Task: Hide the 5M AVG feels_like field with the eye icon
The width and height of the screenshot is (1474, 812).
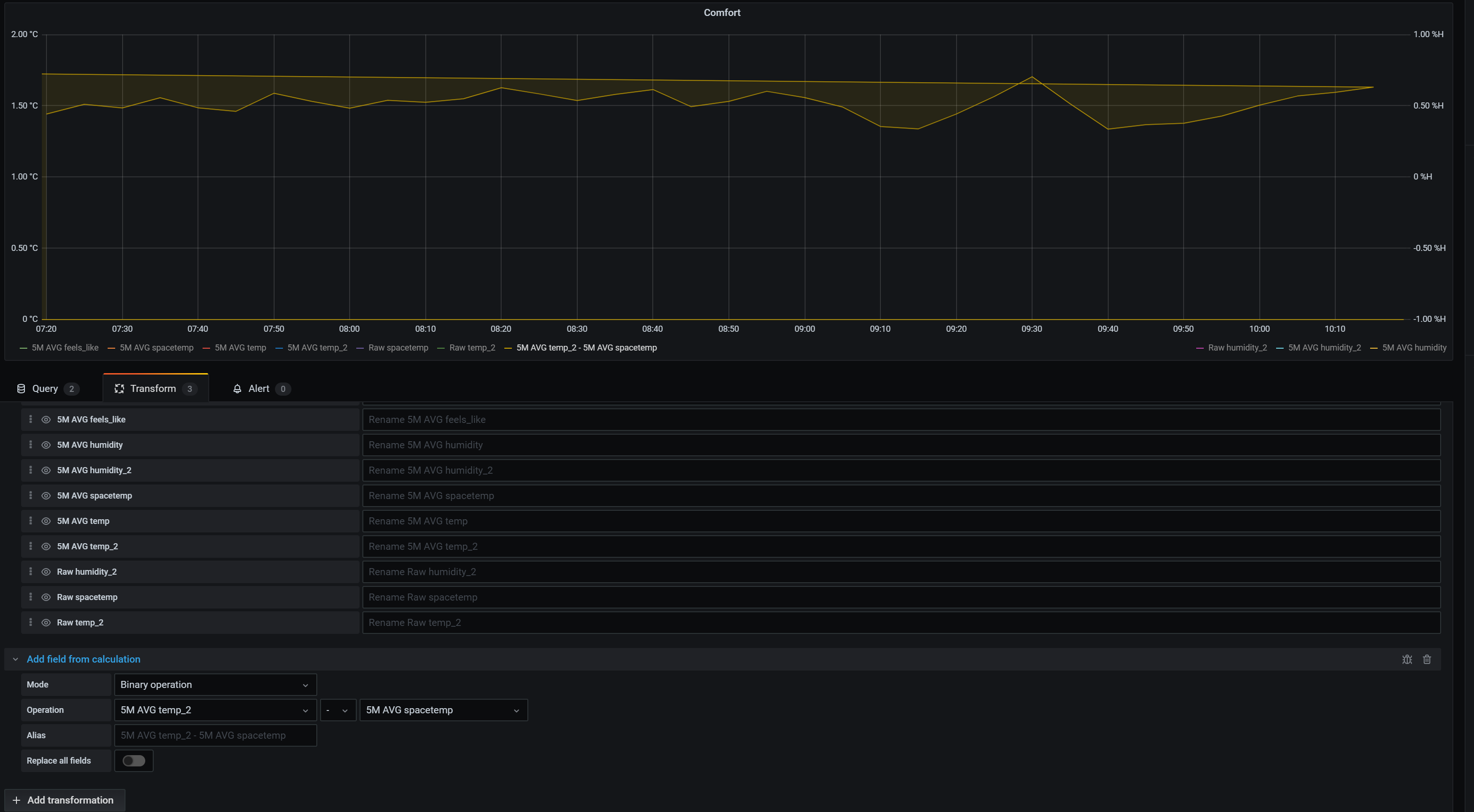Action: pyautogui.click(x=46, y=419)
